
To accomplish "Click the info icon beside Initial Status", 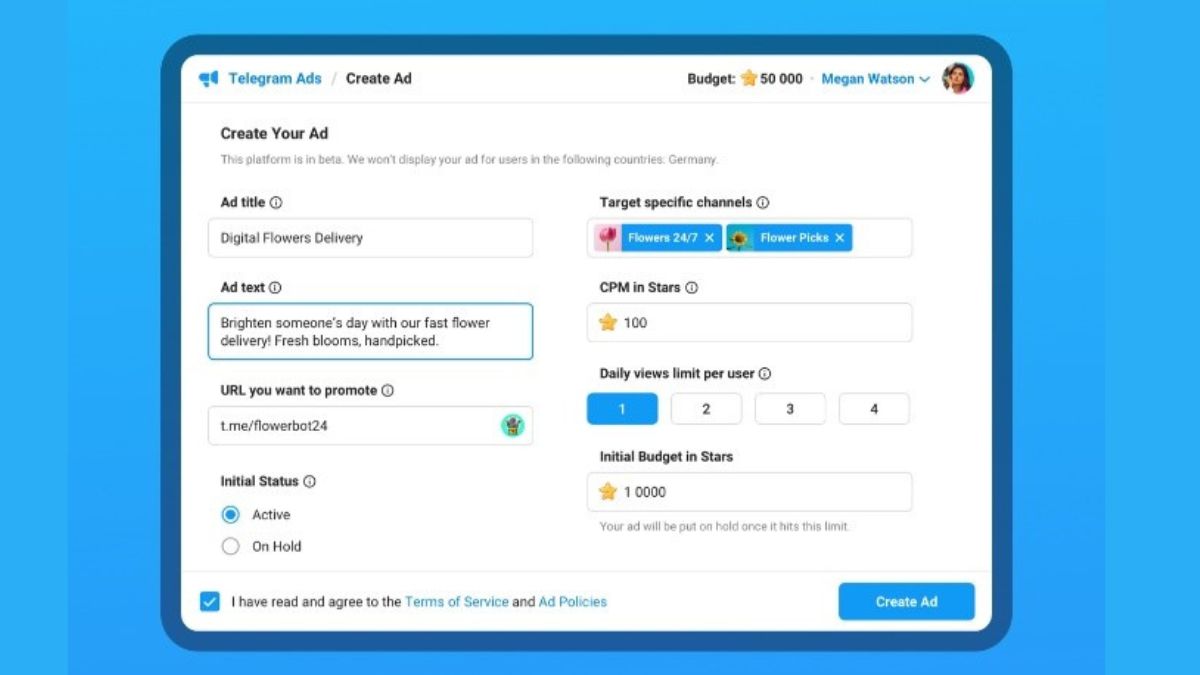I will point(309,481).
